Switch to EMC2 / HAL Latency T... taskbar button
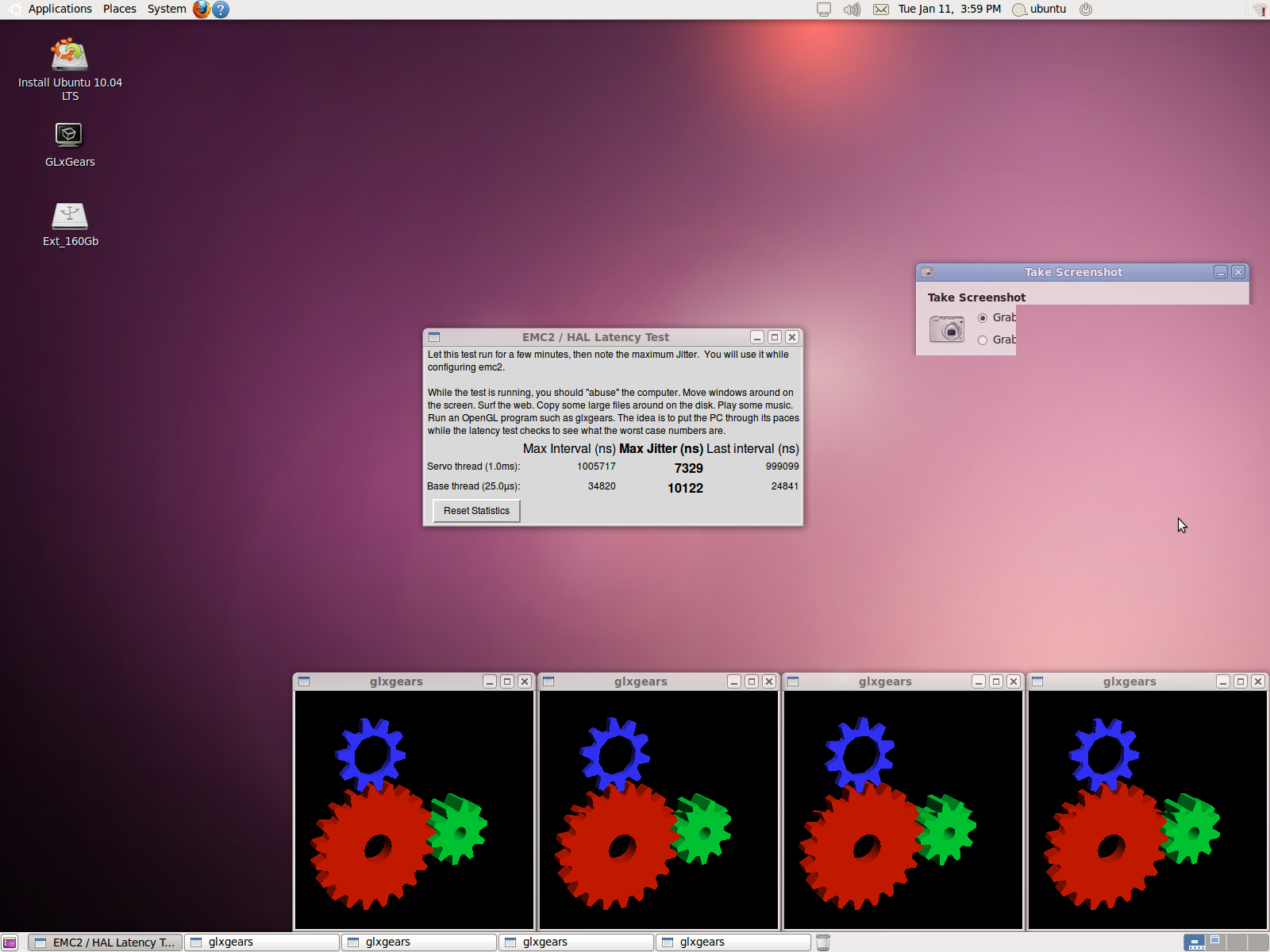The height and width of the screenshot is (952, 1270). [106, 942]
